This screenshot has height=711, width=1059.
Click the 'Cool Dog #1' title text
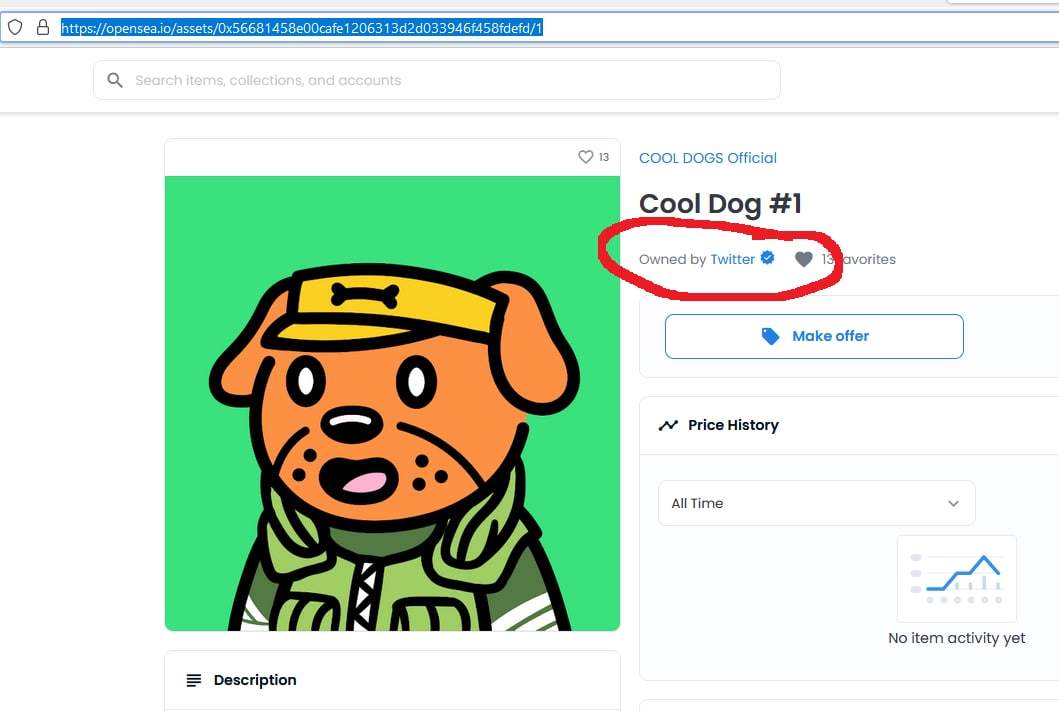(x=720, y=204)
